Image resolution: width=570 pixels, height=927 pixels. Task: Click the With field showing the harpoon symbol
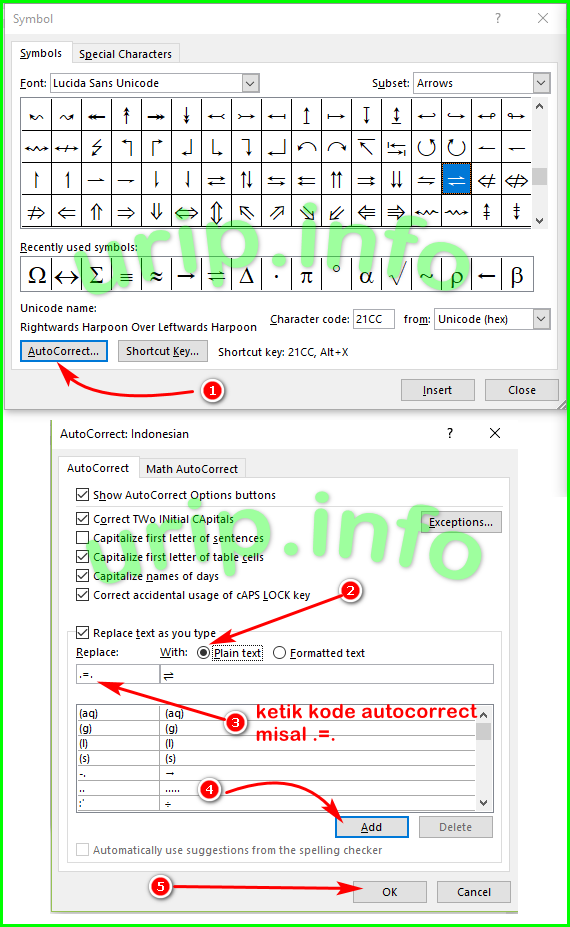[x=326, y=675]
